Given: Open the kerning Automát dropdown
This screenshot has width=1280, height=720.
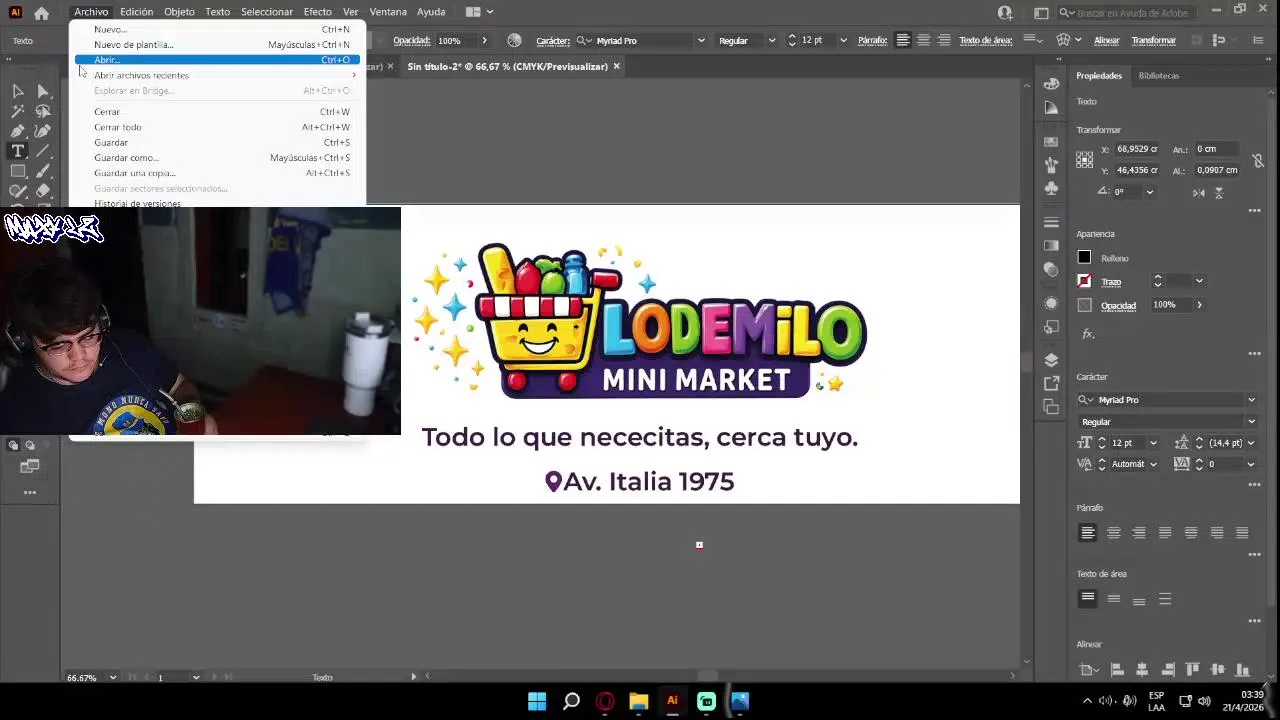Looking at the screenshot, I should click(1153, 464).
